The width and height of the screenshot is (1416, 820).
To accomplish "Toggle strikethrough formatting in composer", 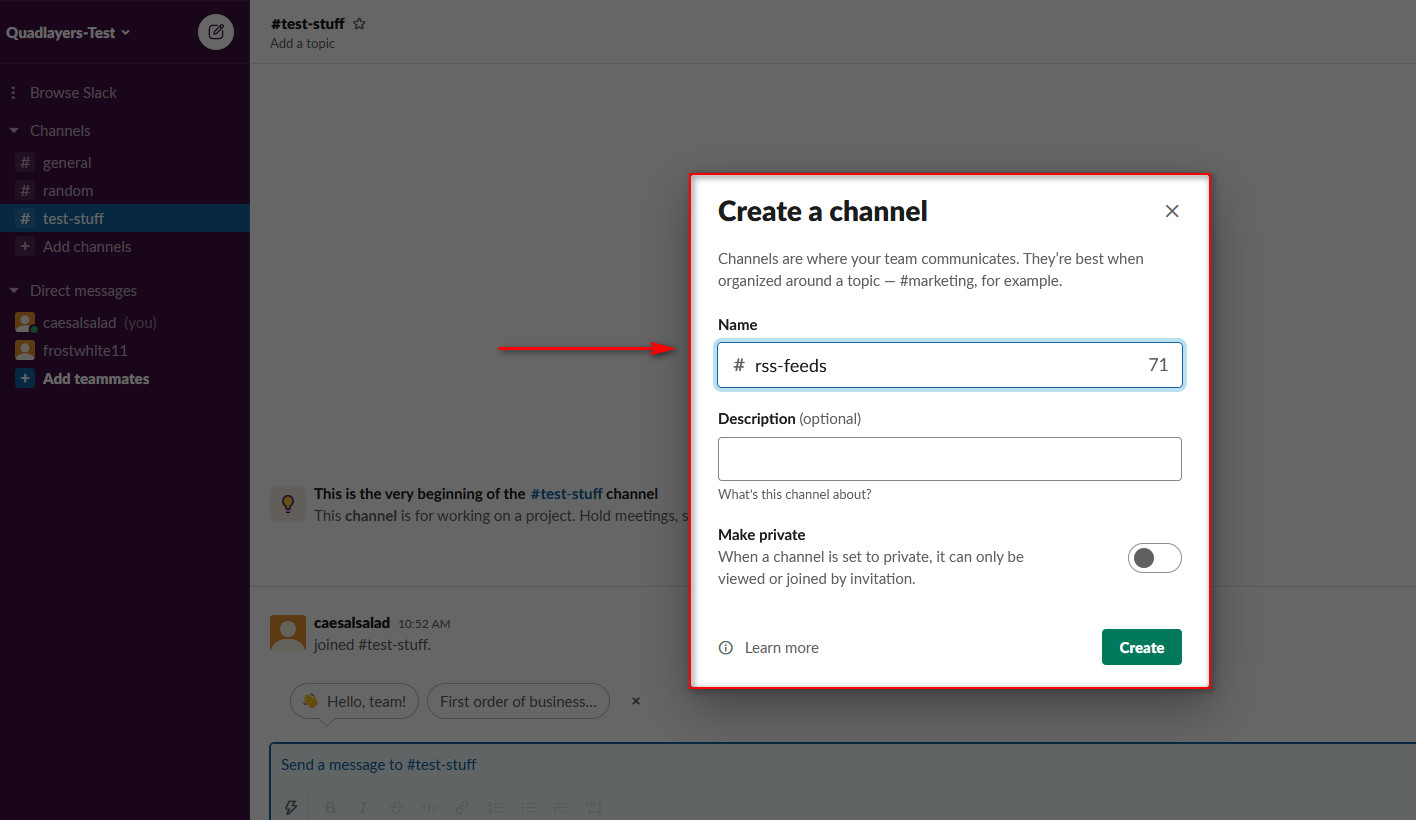I will [x=396, y=807].
